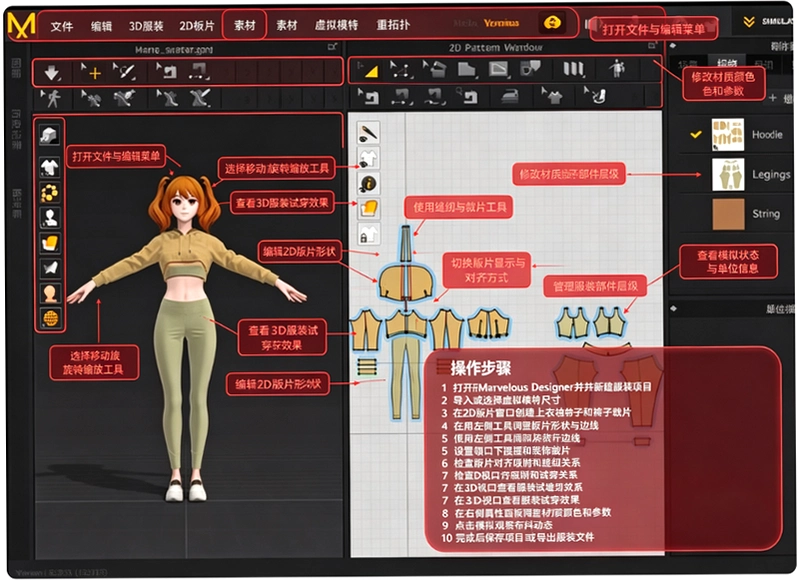
Task: Pop out the 3D window via its corner icon
Action: pos(332,47)
